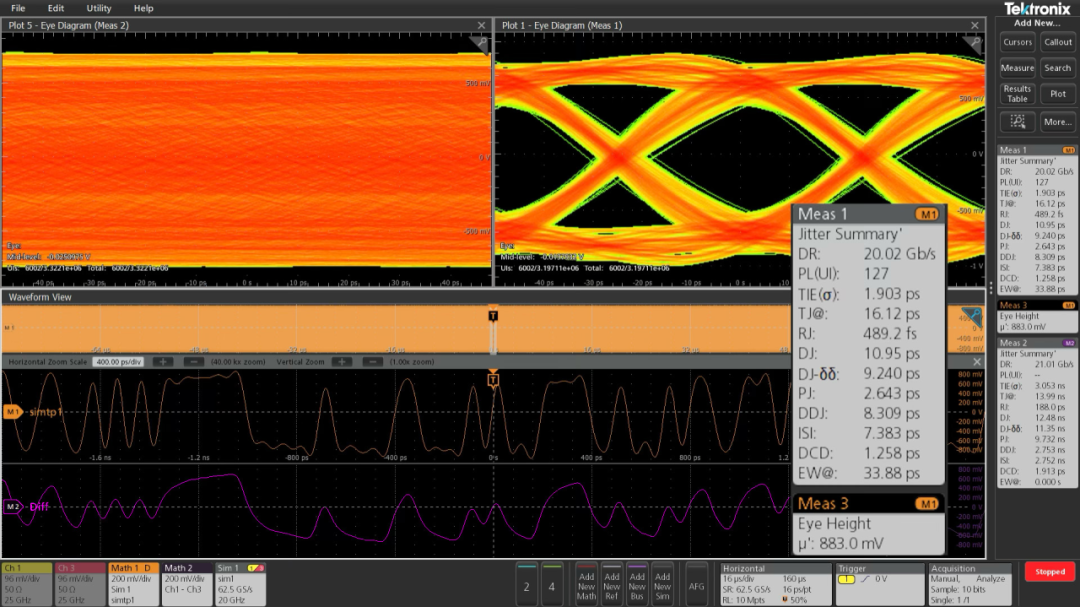Click the Measure button
Screen dimensions: 1080x607
tap(1017, 68)
